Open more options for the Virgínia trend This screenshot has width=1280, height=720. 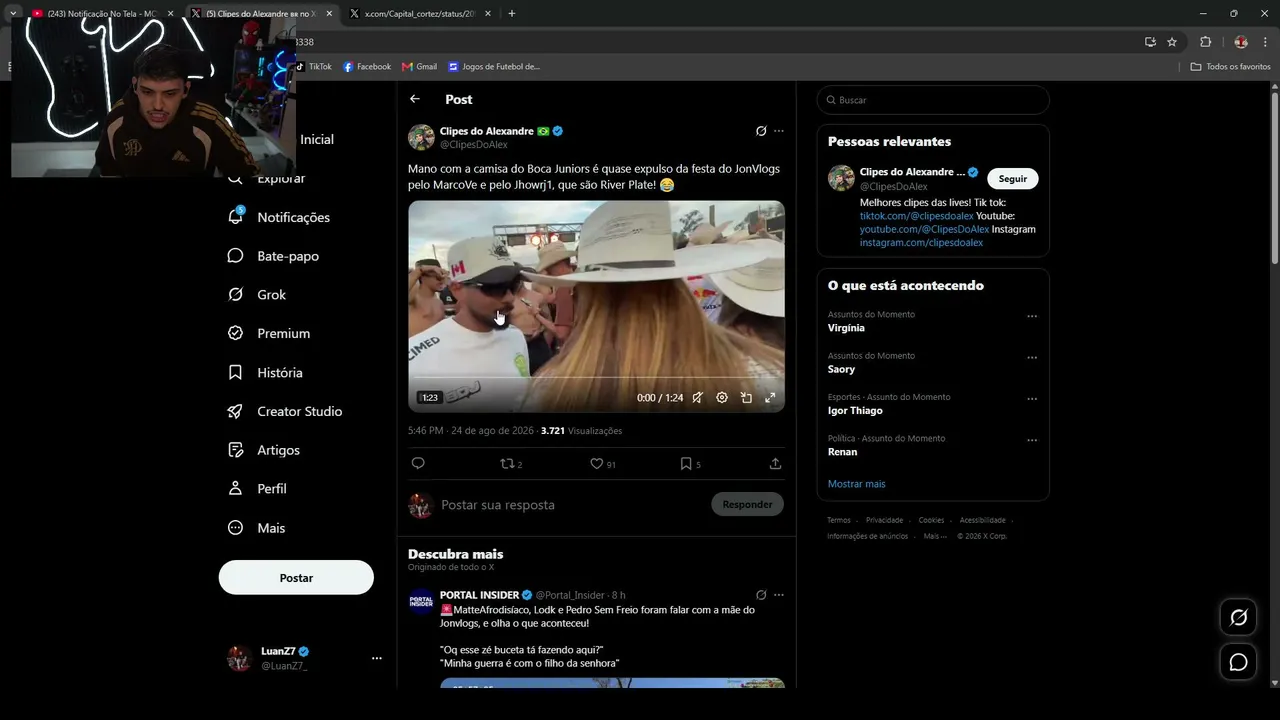point(1032,316)
